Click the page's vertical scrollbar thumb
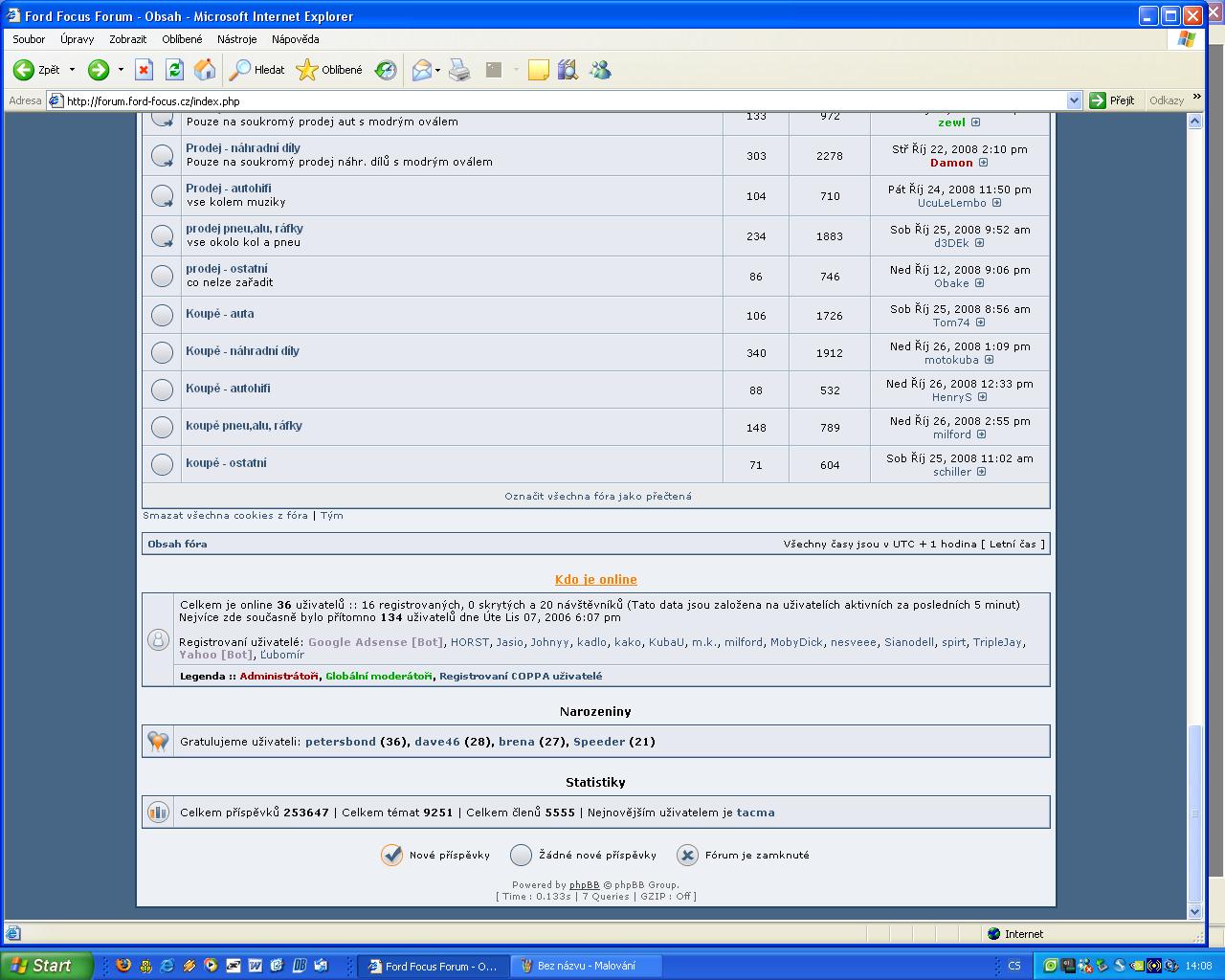Image resolution: width=1225 pixels, height=980 pixels. coord(1194,813)
